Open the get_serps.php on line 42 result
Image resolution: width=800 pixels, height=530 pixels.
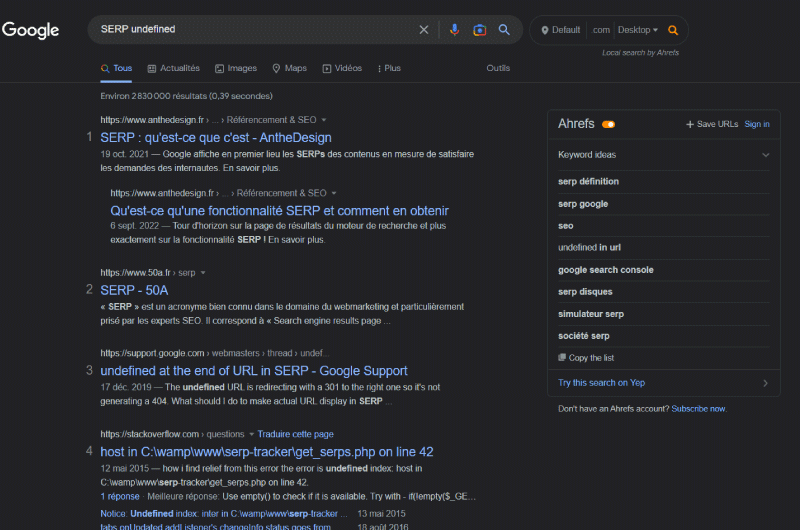pos(267,452)
